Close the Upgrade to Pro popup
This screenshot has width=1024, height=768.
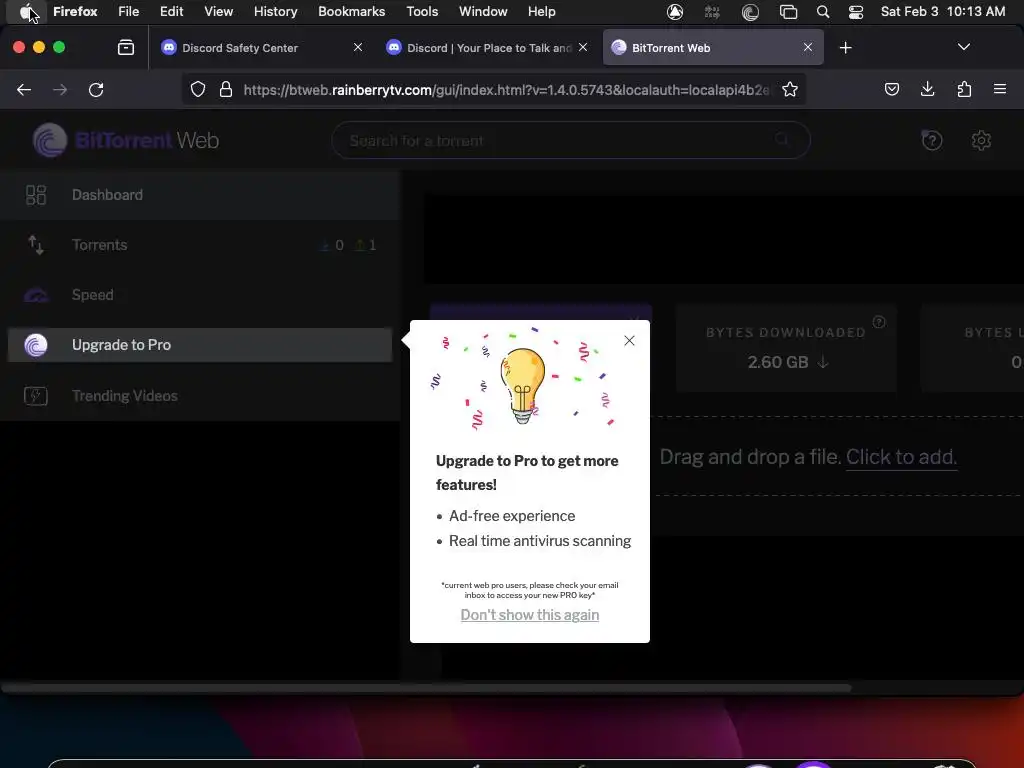pyautogui.click(x=629, y=340)
